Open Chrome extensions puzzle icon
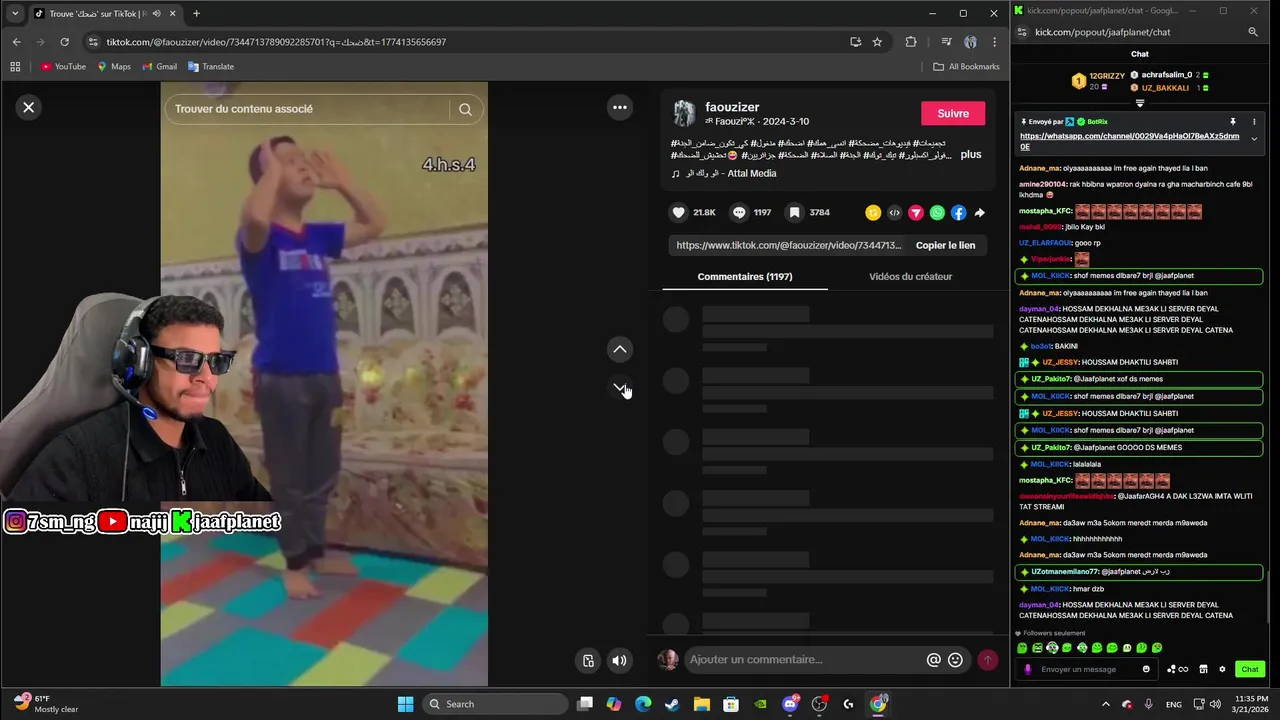 pos(910,42)
